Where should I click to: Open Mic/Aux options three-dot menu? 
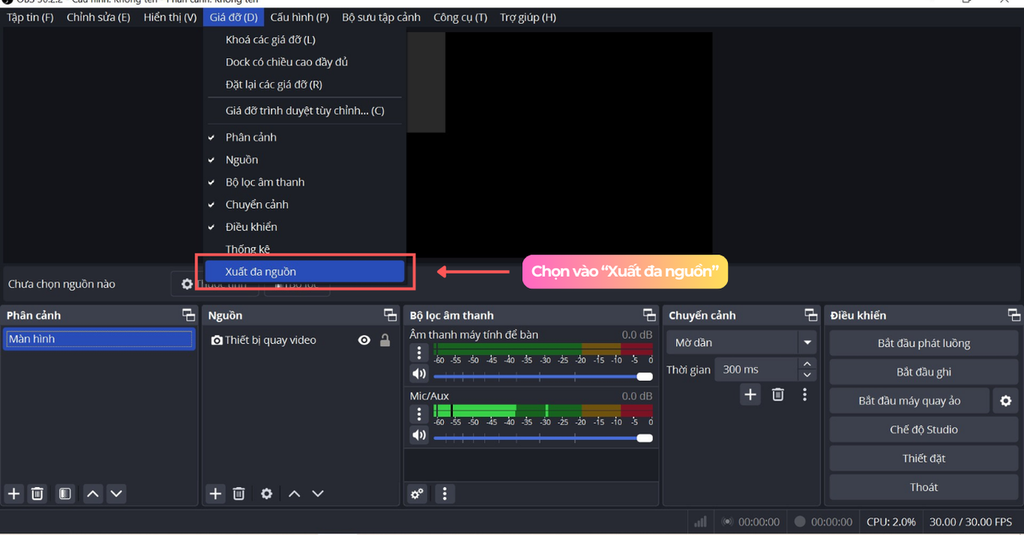click(x=419, y=413)
